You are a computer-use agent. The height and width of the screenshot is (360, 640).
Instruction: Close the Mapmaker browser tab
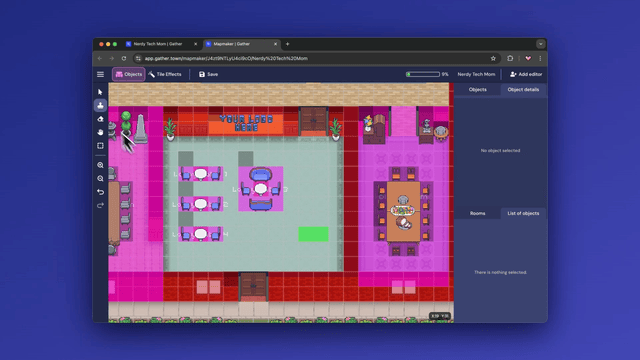[276, 44]
